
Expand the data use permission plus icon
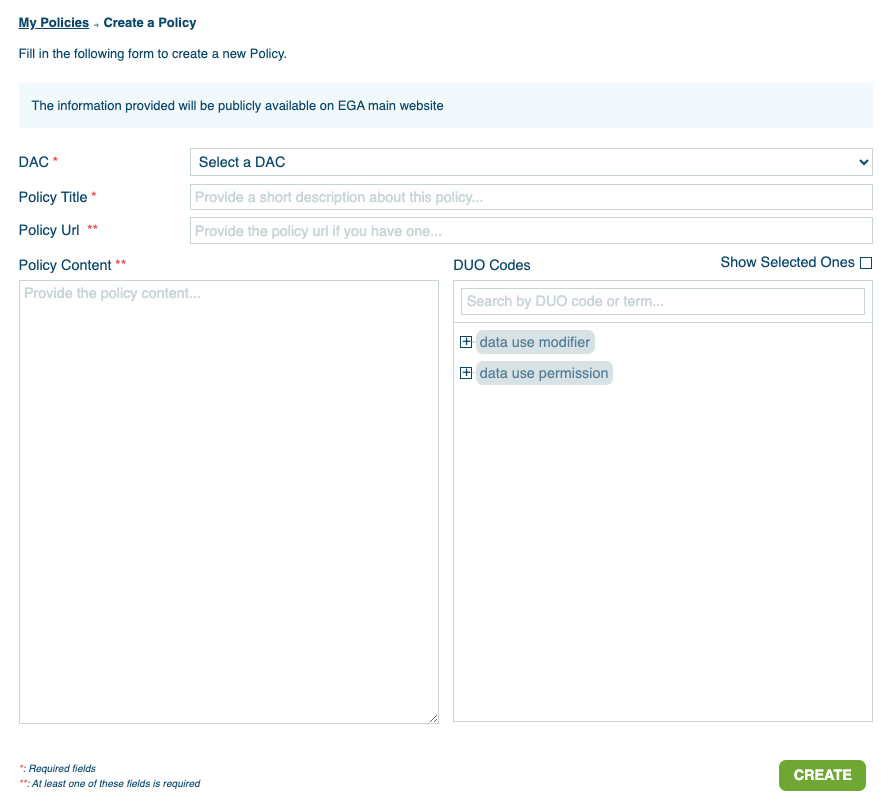pyautogui.click(x=465, y=373)
